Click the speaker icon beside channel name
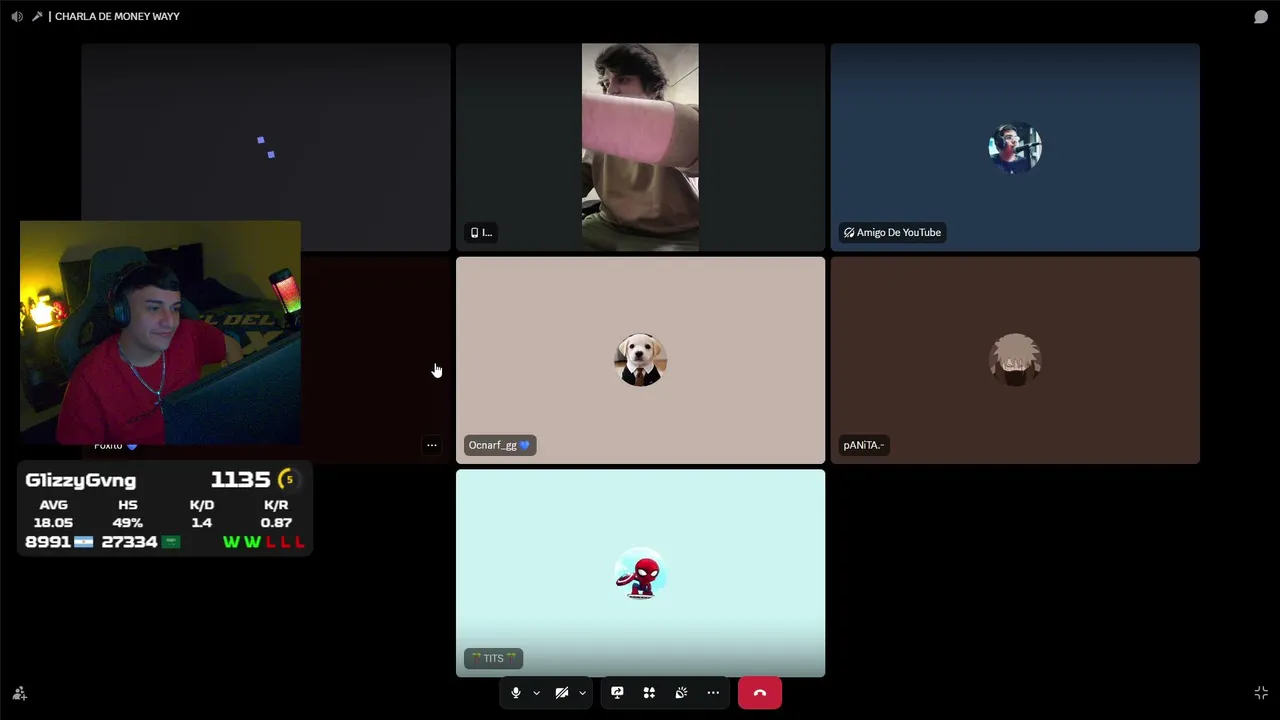This screenshot has height=720, width=1280. pyautogui.click(x=17, y=17)
